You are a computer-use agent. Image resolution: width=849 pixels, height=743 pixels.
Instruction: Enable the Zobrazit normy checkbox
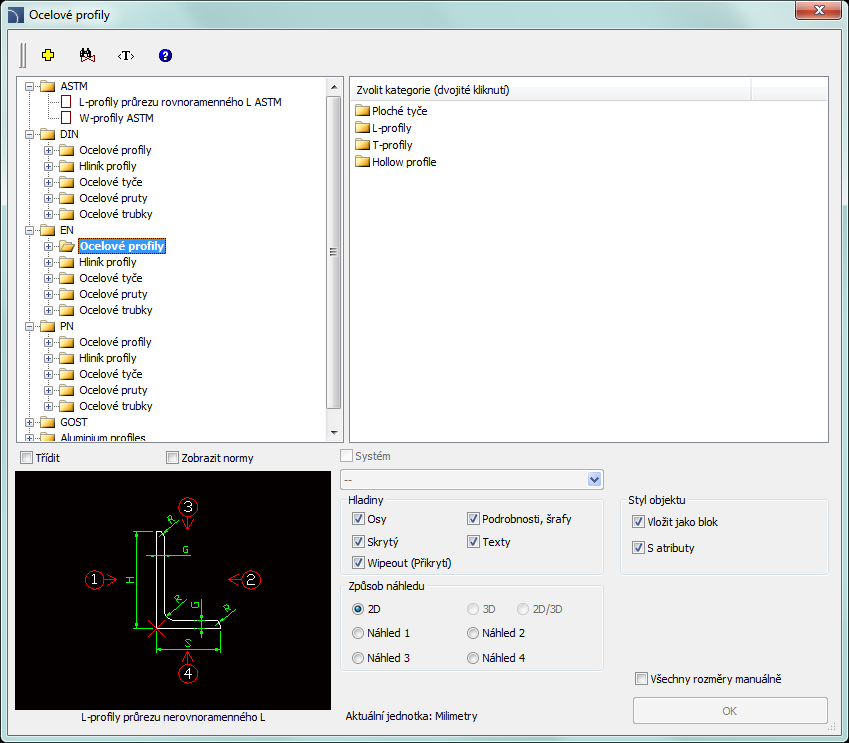click(x=172, y=458)
